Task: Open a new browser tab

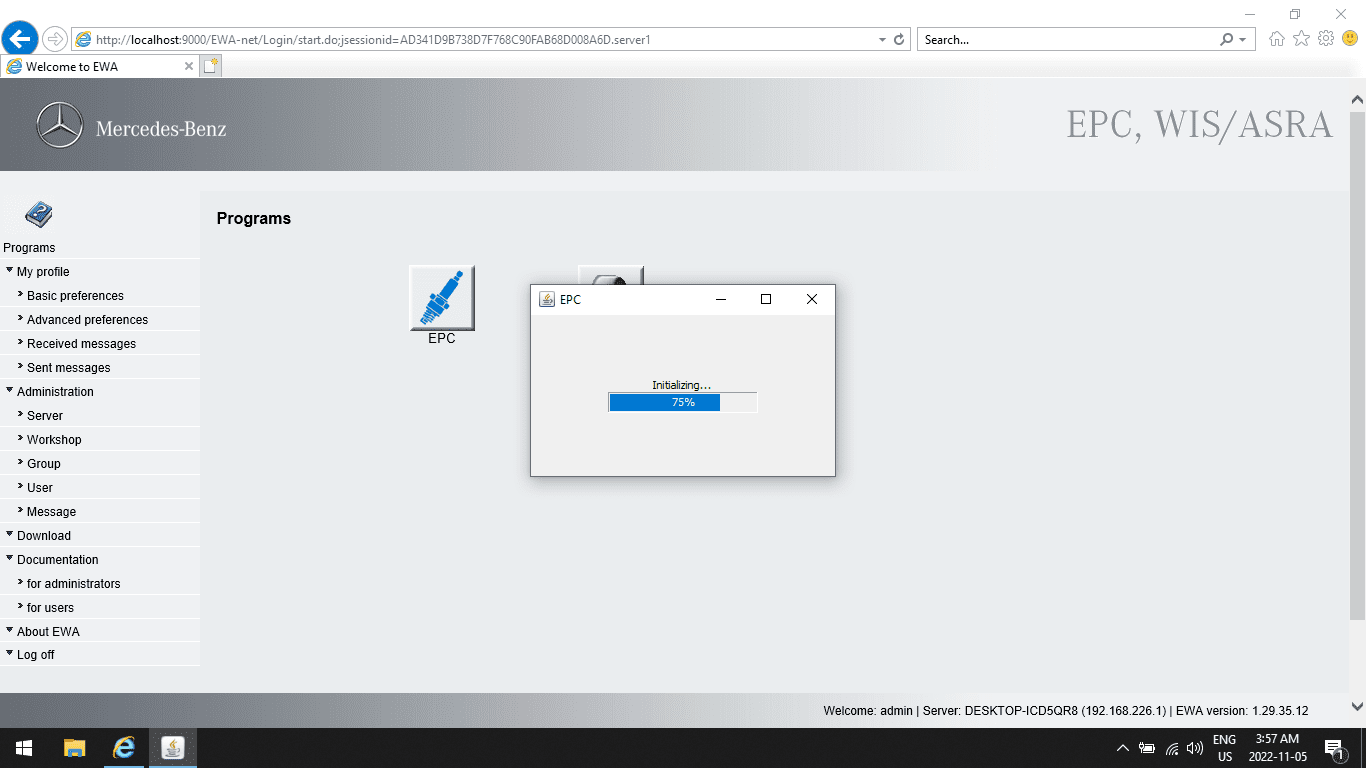Action: pos(210,66)
